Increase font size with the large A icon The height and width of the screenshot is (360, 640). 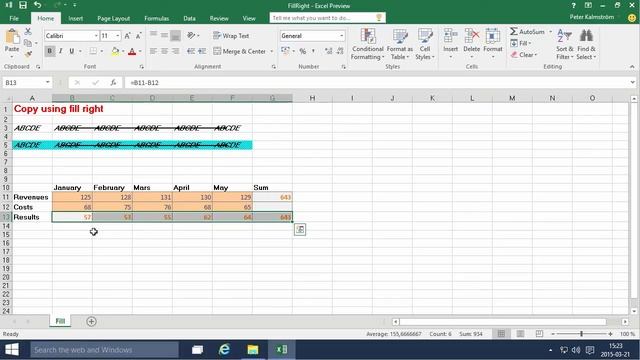click(x=127, y=36)
